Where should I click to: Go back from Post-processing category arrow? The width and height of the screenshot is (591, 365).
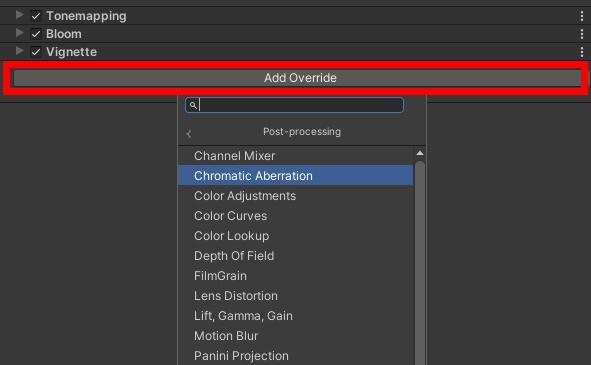click(x=189, y=133)
